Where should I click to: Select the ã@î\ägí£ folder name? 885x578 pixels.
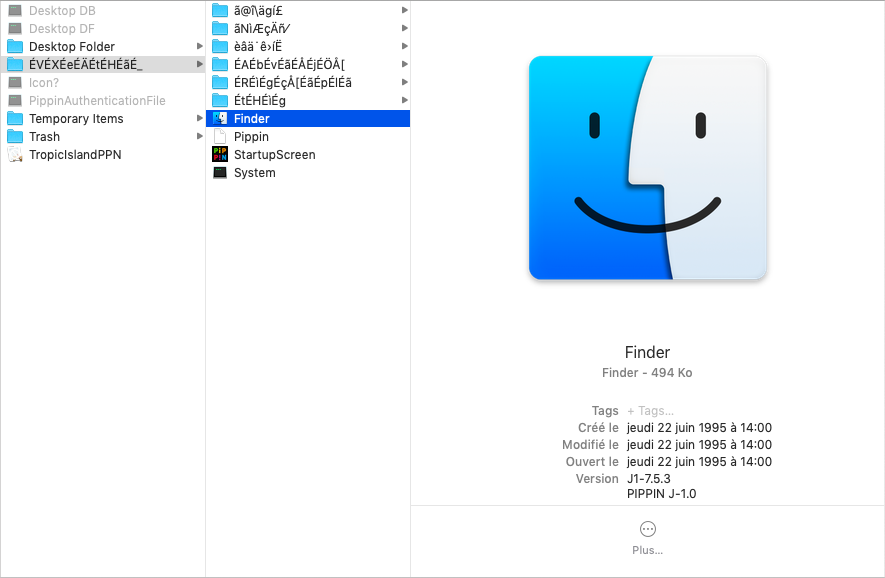tap(259, 10)
